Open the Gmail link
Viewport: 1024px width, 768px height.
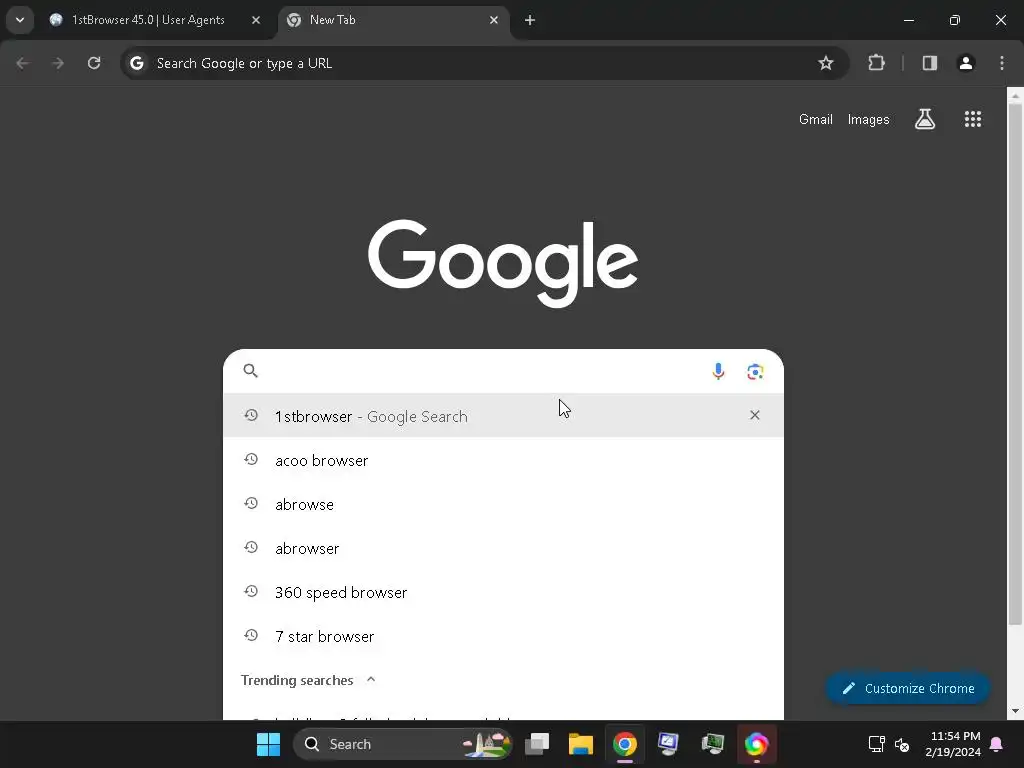[815, 120]
